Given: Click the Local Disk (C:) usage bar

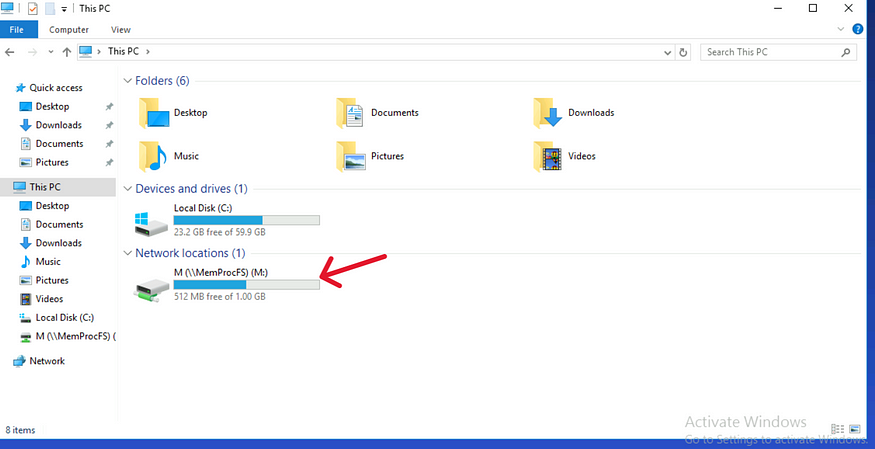Looking at the screenshot, I should [247, 220].
